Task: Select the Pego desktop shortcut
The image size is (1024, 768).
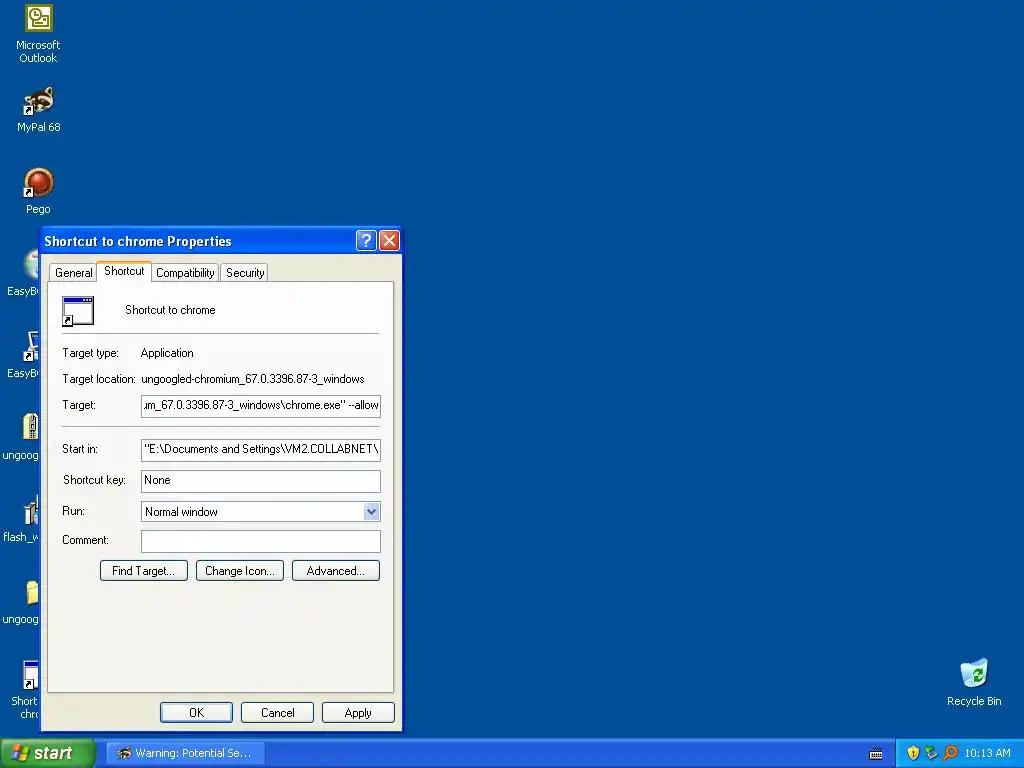Action: pyautogui.click(x=38, y=191)
